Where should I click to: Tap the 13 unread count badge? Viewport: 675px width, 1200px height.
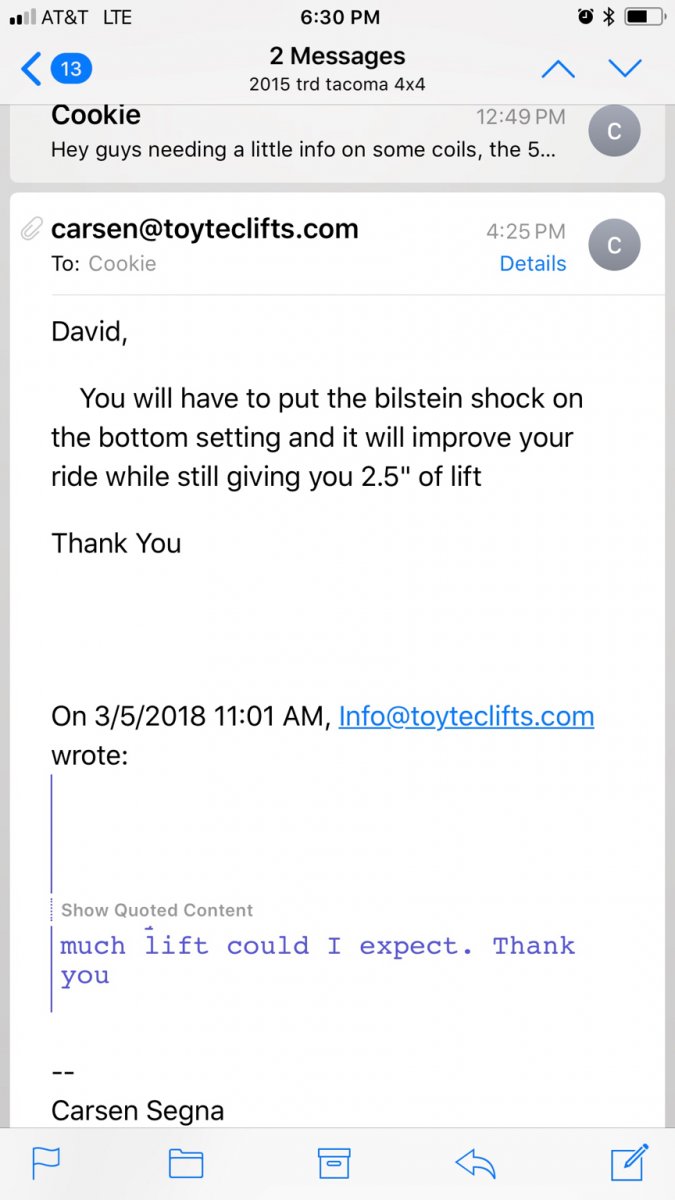[x=71, y=69]
